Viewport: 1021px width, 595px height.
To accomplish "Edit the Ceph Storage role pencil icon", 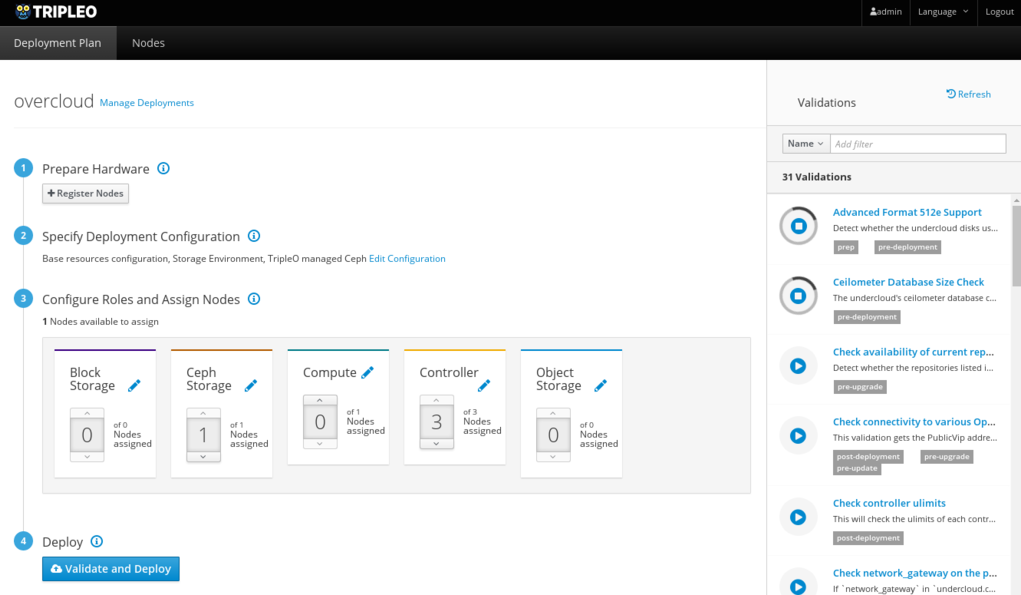I will [x=251, y=386].
